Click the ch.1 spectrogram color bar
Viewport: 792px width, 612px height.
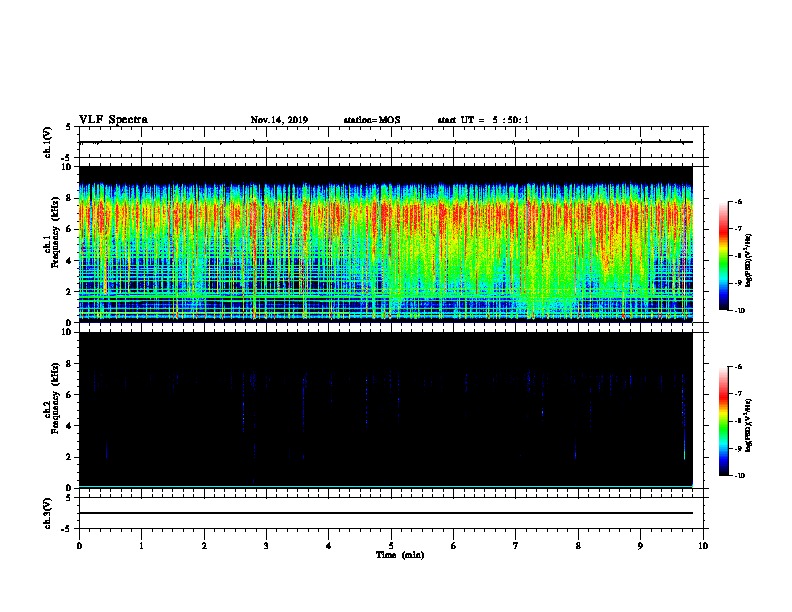723,256
